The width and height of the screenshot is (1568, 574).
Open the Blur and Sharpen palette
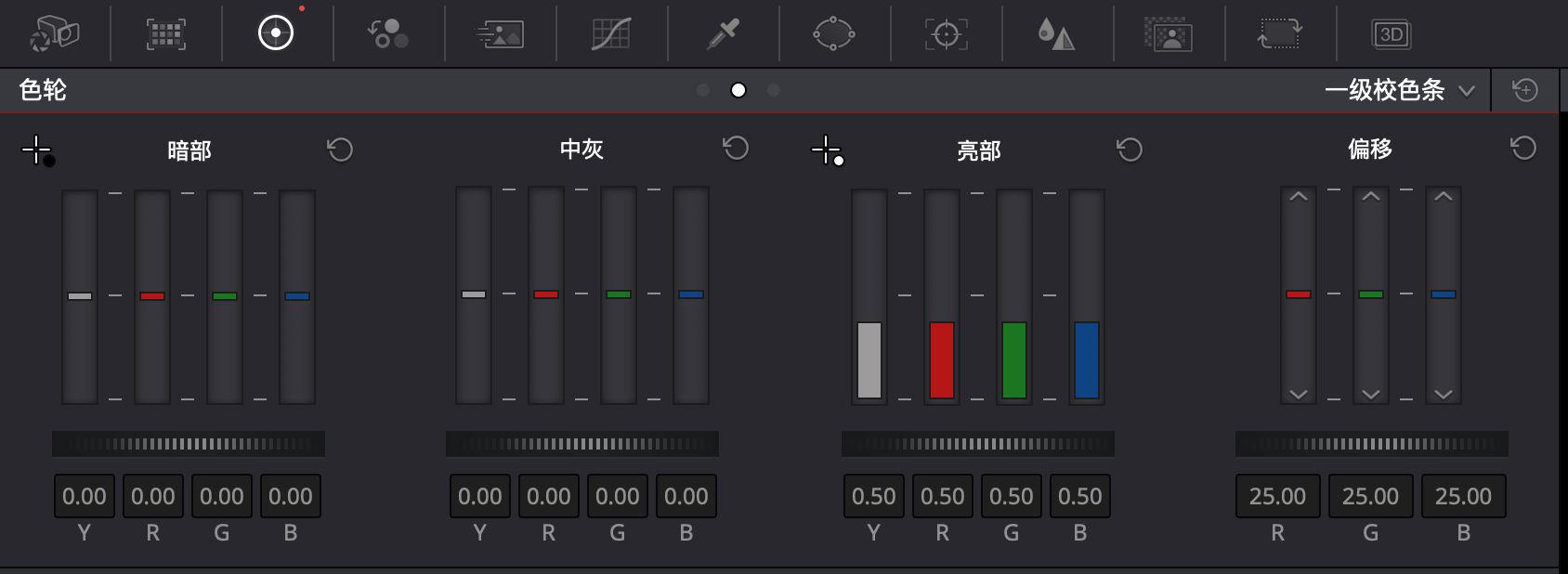tap(1056, 34)
